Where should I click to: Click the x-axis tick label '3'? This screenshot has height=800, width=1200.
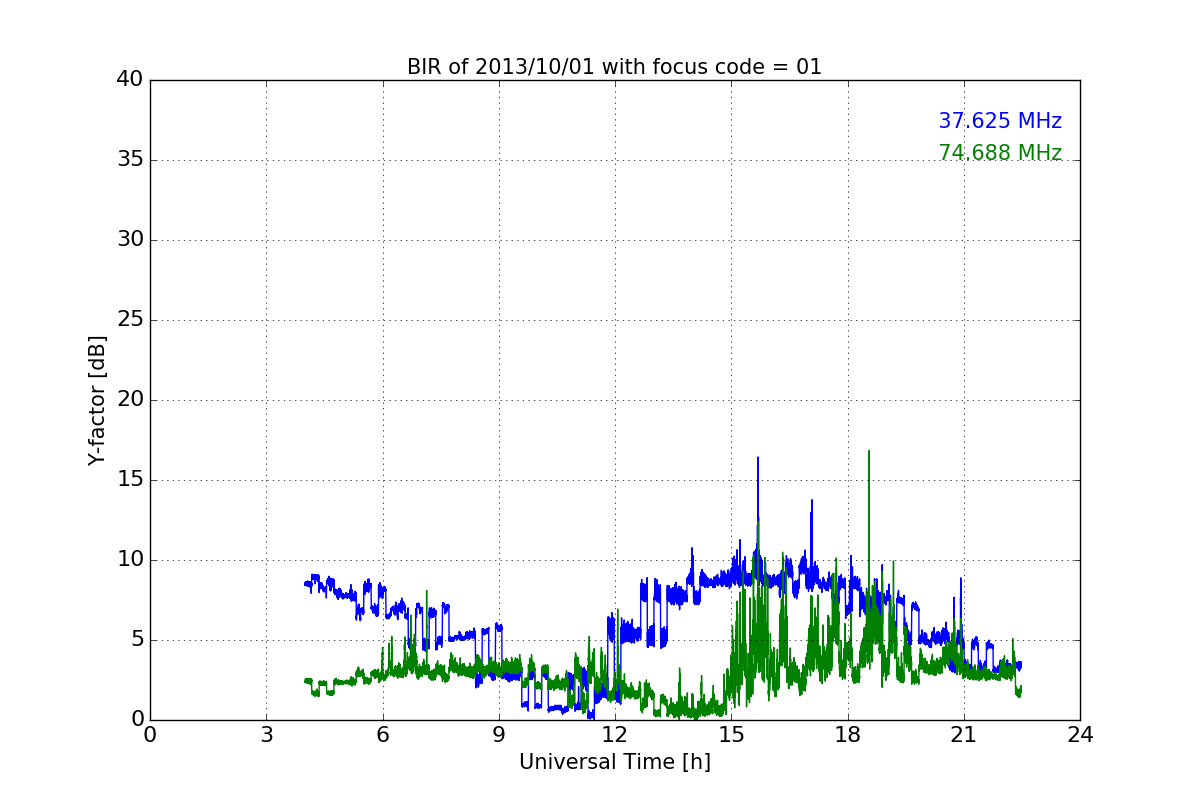[266, 735]
